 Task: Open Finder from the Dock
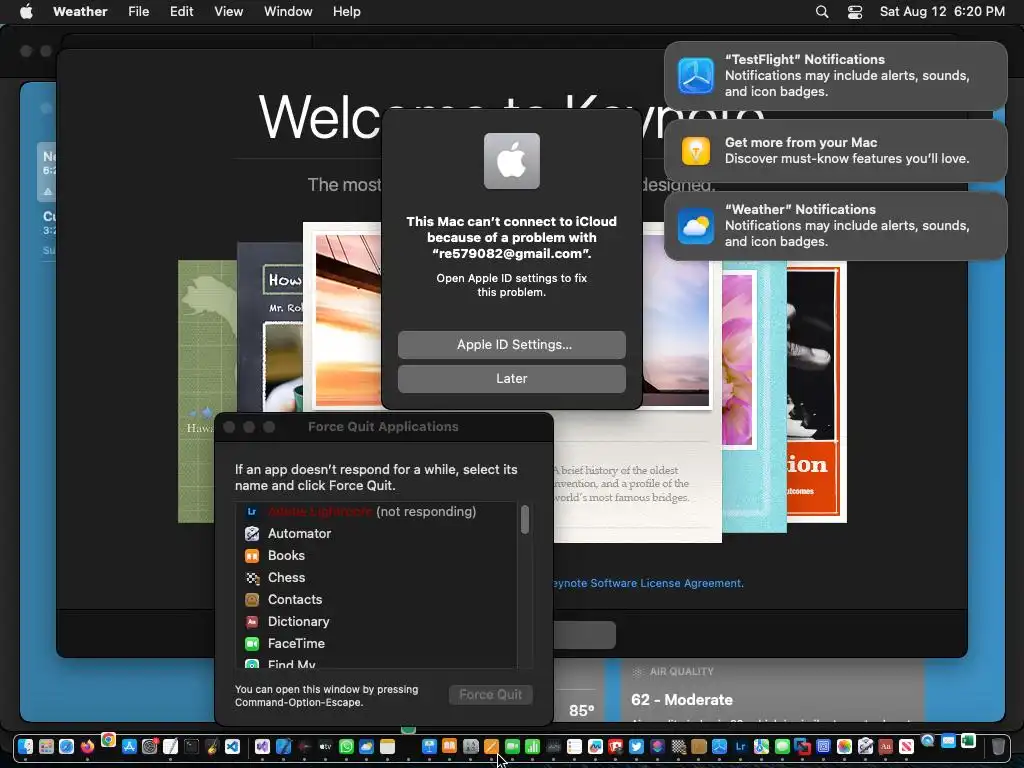pyautogui.click(x=25, y=746)
